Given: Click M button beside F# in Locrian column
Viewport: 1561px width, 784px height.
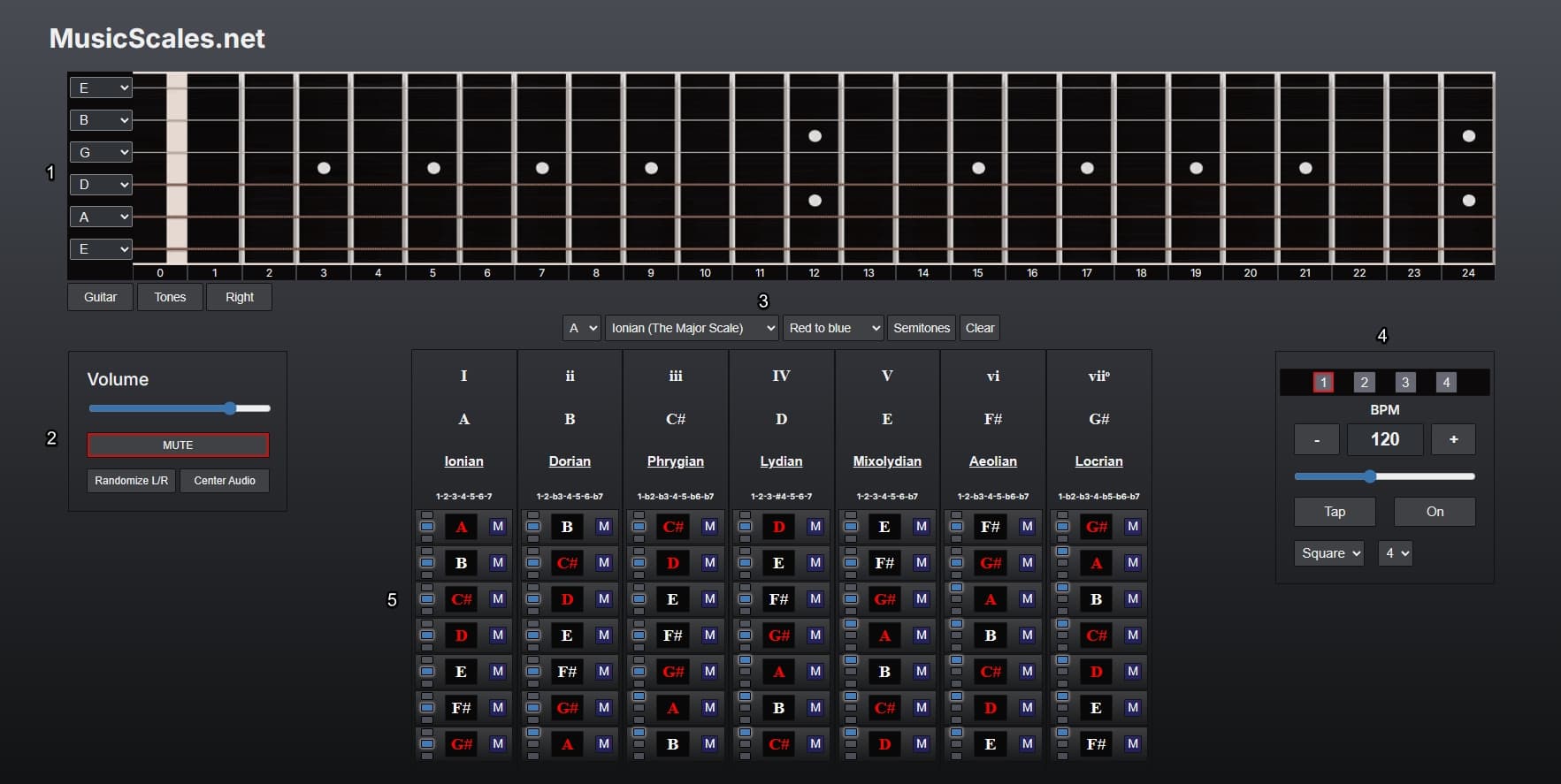Looking at the screenshot, I should click(1133, 744).
